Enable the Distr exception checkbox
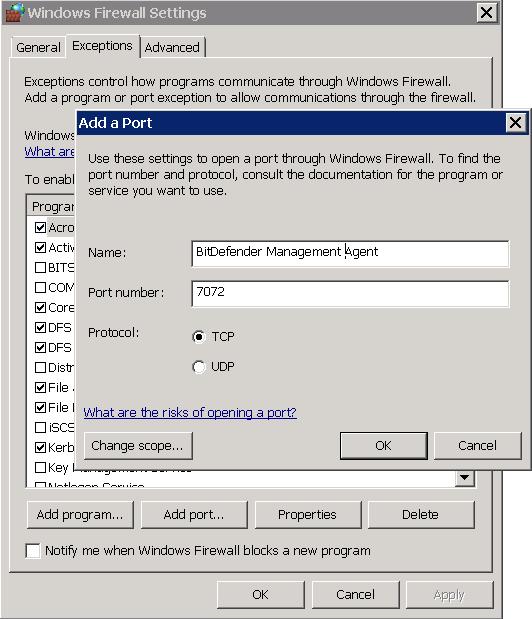The width and height of the screenshot is (532, 619). point(40,368)
